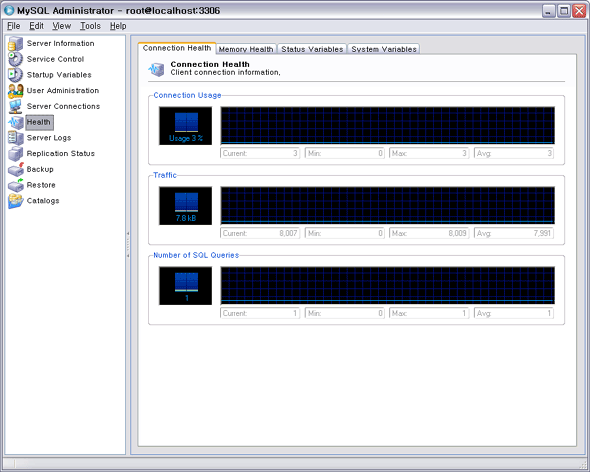
Task: Click the Traffic history graph
Action: point(388,206)
